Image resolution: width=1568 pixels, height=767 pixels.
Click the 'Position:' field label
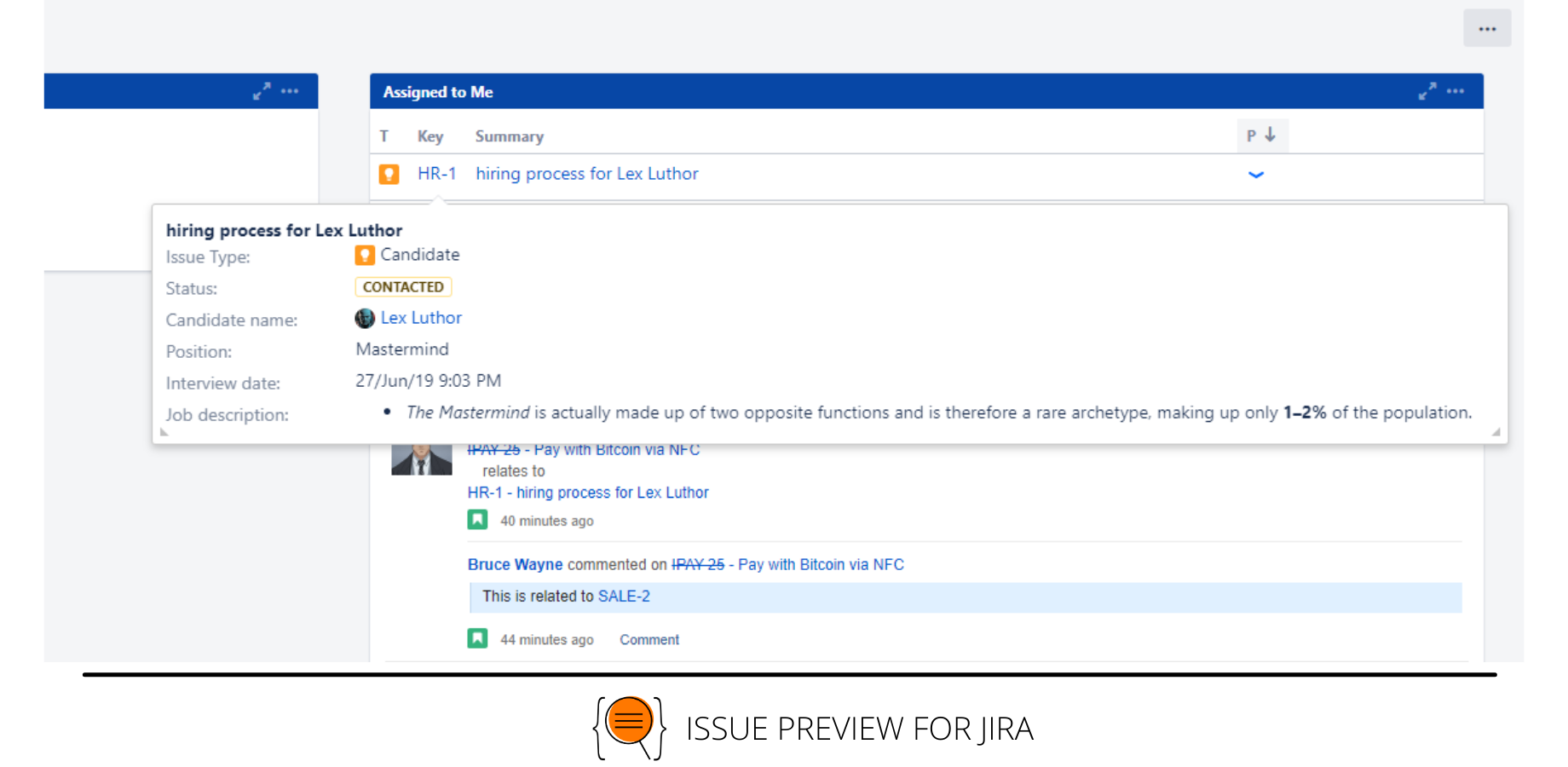coord(199,352)
